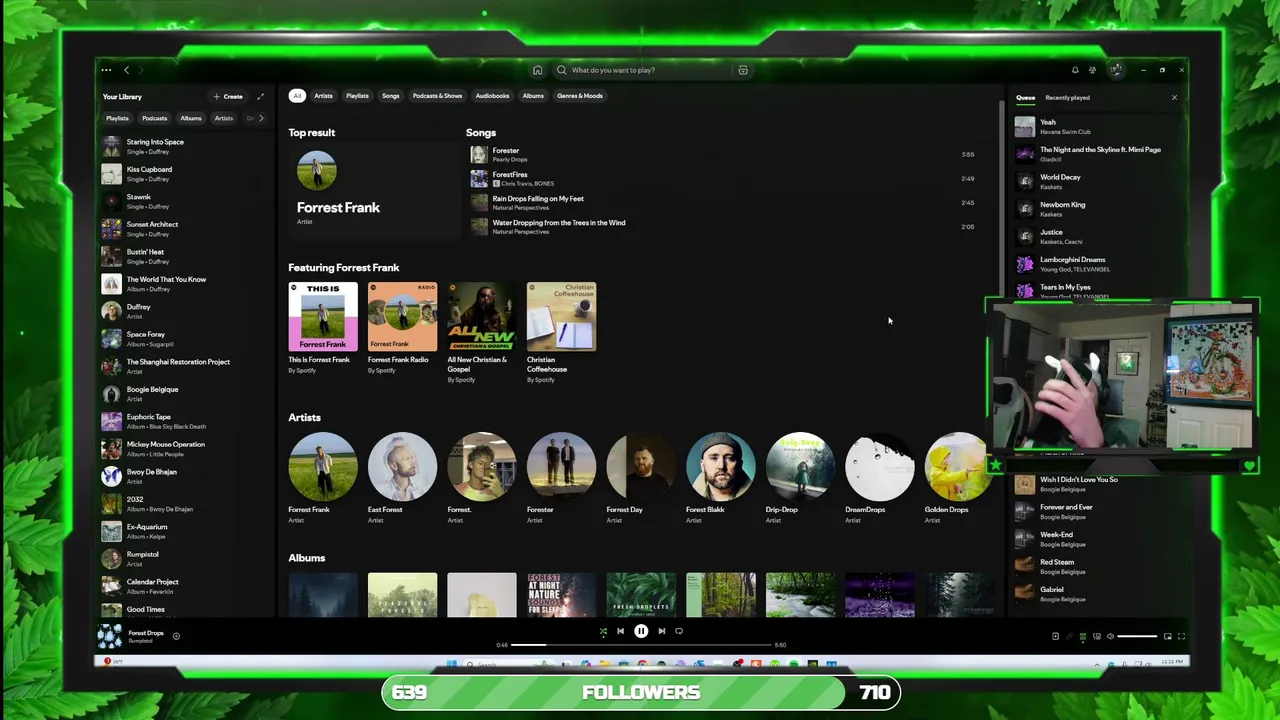This screenshot has width=1280, height=720.
Task: Skip to the next track
Action: (x=661, y=631)
